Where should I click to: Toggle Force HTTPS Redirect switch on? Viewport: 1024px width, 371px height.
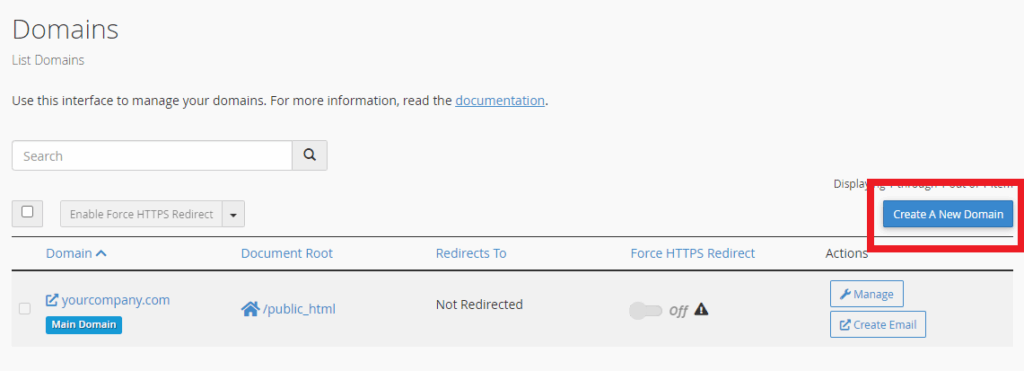(645, 310)
